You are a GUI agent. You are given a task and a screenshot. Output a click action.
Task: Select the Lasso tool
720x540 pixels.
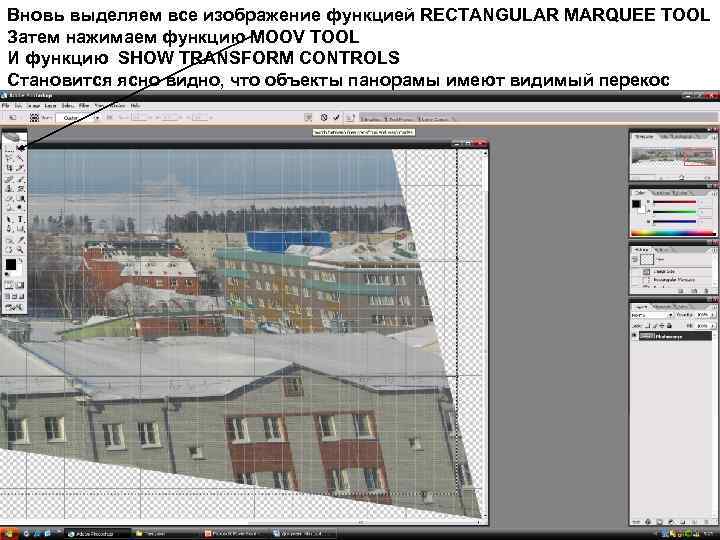pyautogui.click(x=9, y=158)
